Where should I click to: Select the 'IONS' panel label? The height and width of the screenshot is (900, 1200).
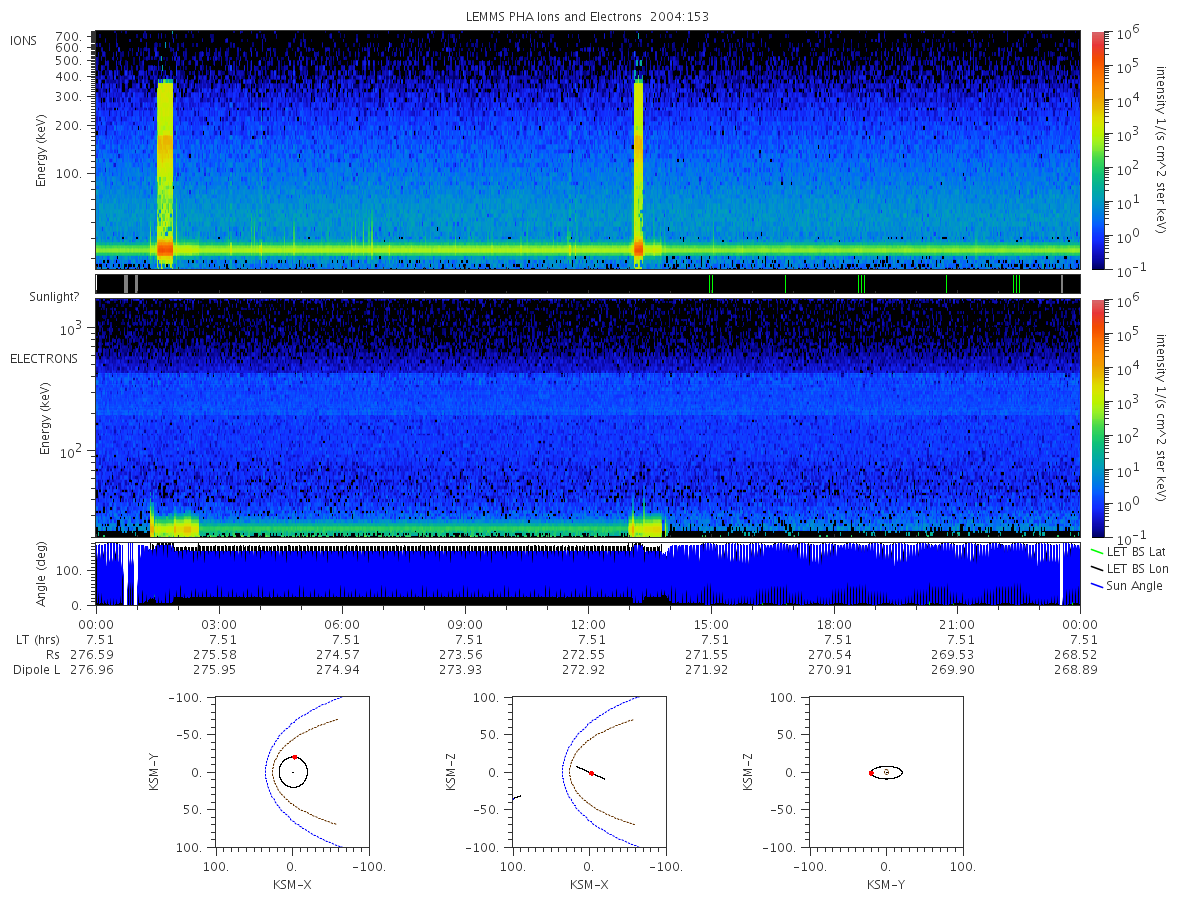coord(24,40)
